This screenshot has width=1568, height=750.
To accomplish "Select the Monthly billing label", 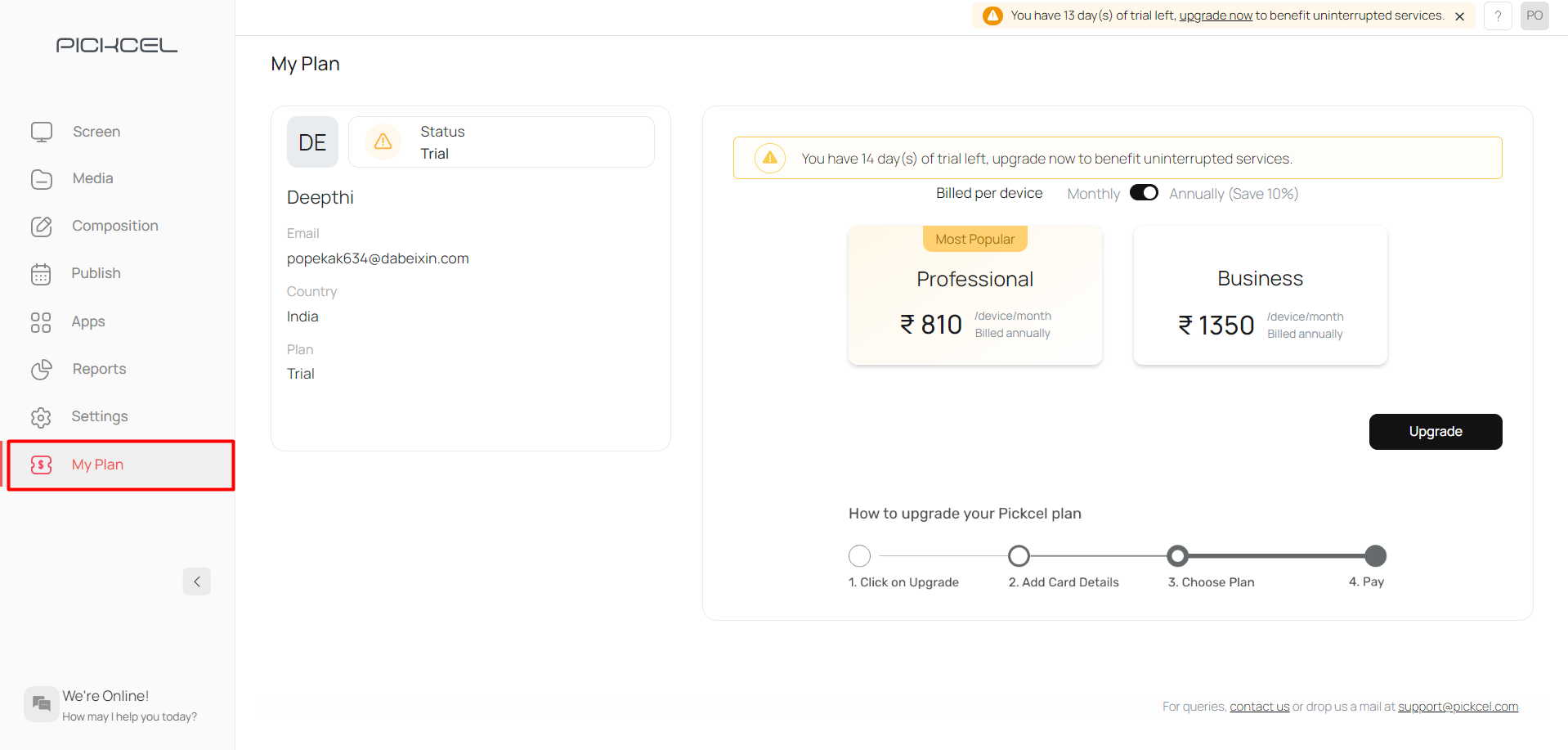I will pos(1093,194).
